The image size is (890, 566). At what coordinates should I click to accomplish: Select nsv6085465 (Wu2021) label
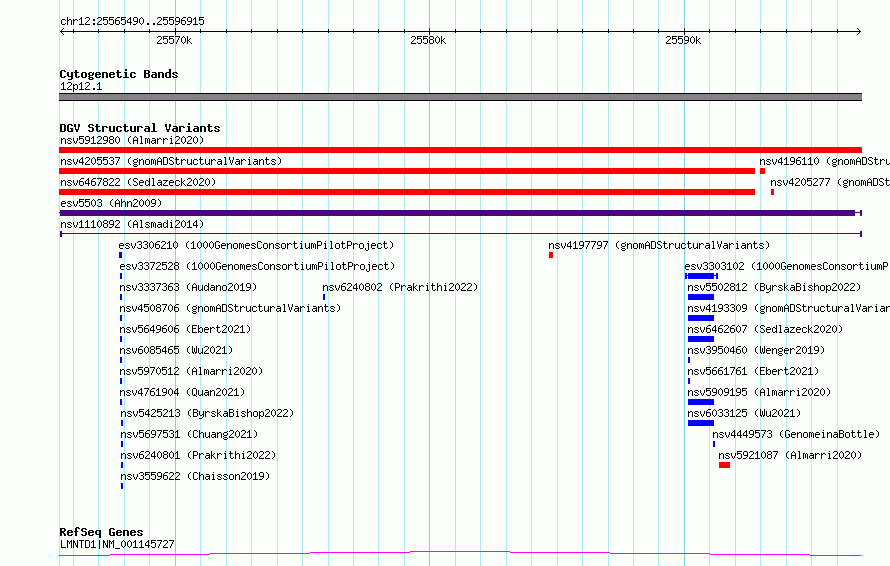[x=177, y=350]
